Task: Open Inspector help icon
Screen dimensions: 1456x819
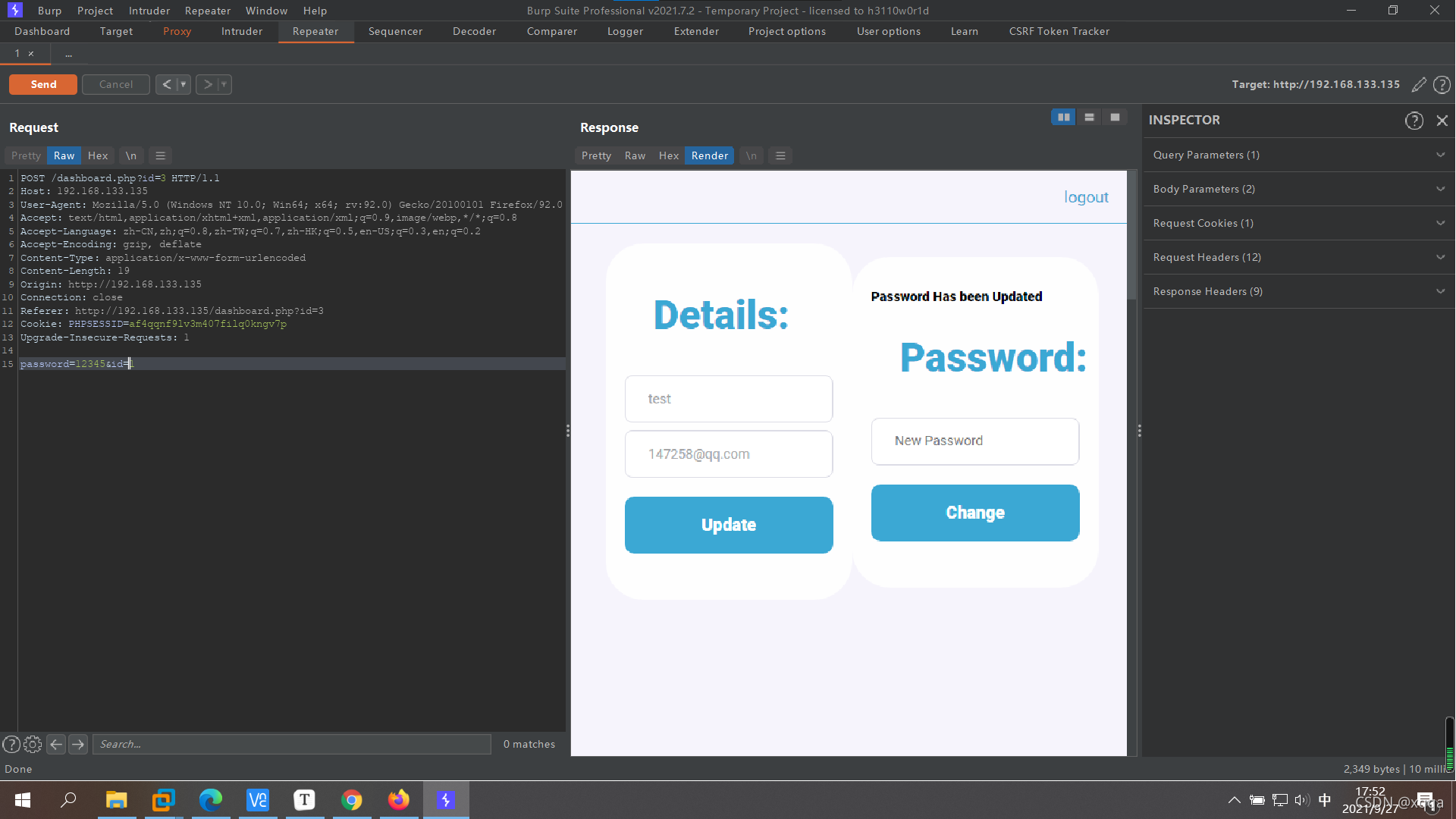Action: (x=1414, y=121)
